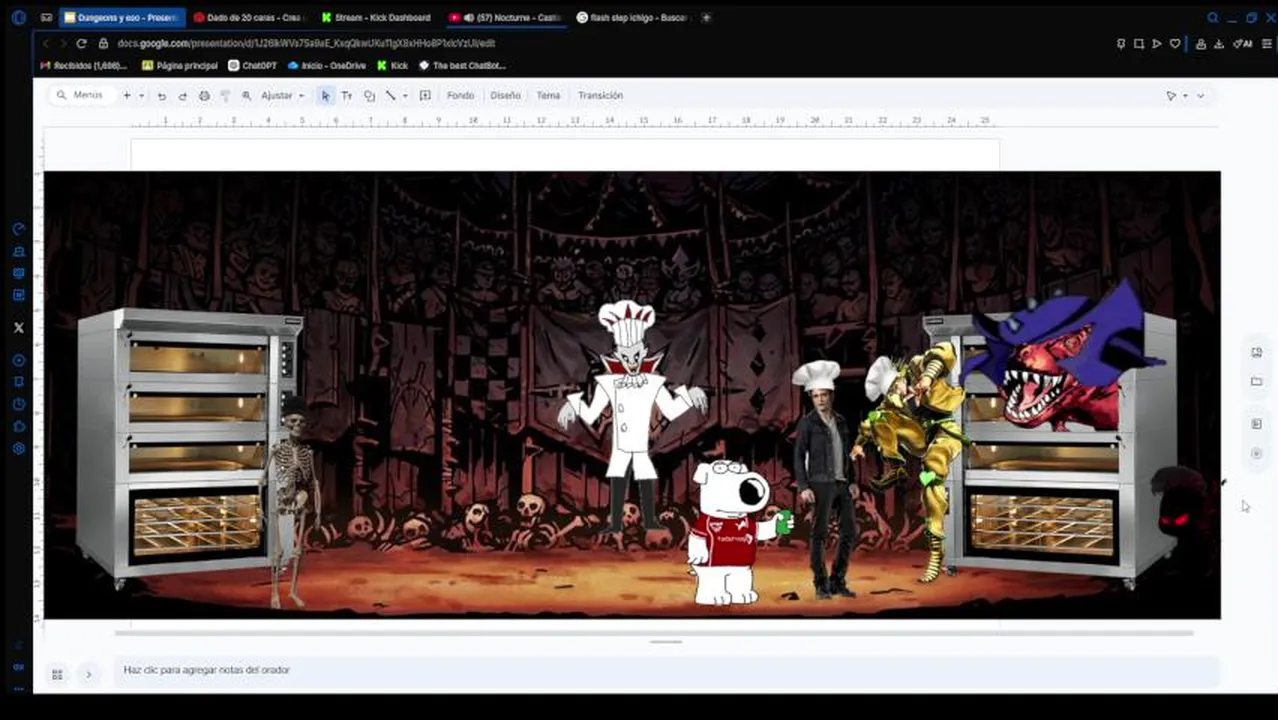The image size is (1278, 720).
Task: Switch to Stream - Kick Dashboard tab
Action: [378, 18]
